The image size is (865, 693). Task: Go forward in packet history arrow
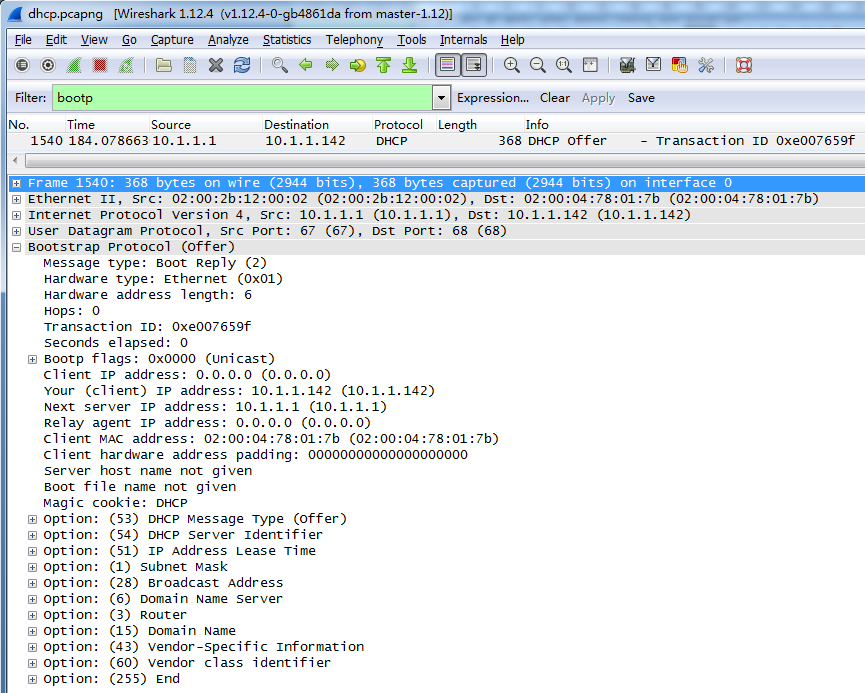[332, 65]
